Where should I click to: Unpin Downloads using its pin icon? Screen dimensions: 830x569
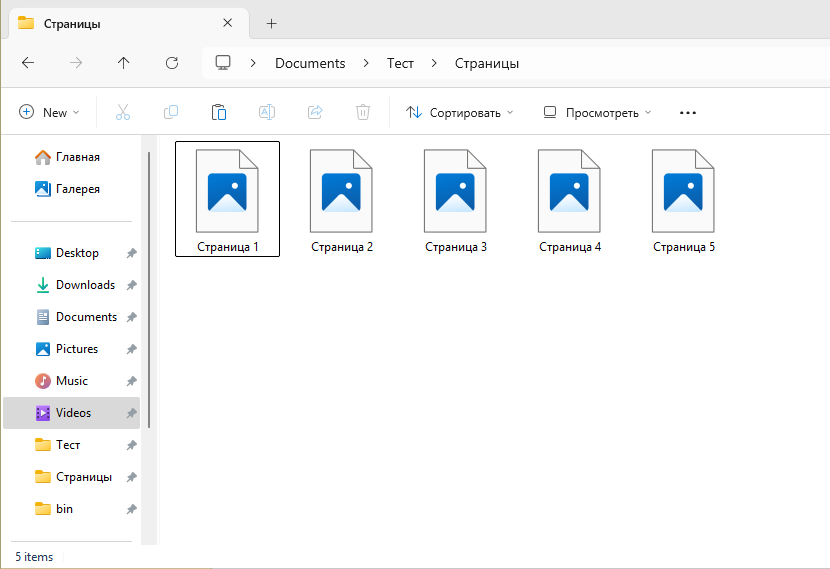[x=131, y=285]
